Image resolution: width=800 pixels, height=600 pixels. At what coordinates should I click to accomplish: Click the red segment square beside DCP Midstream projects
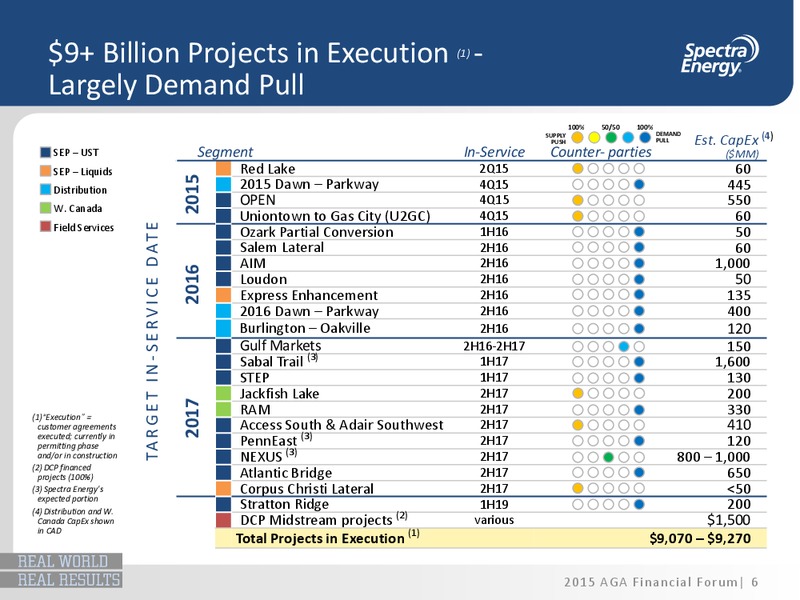pos(223,520)
